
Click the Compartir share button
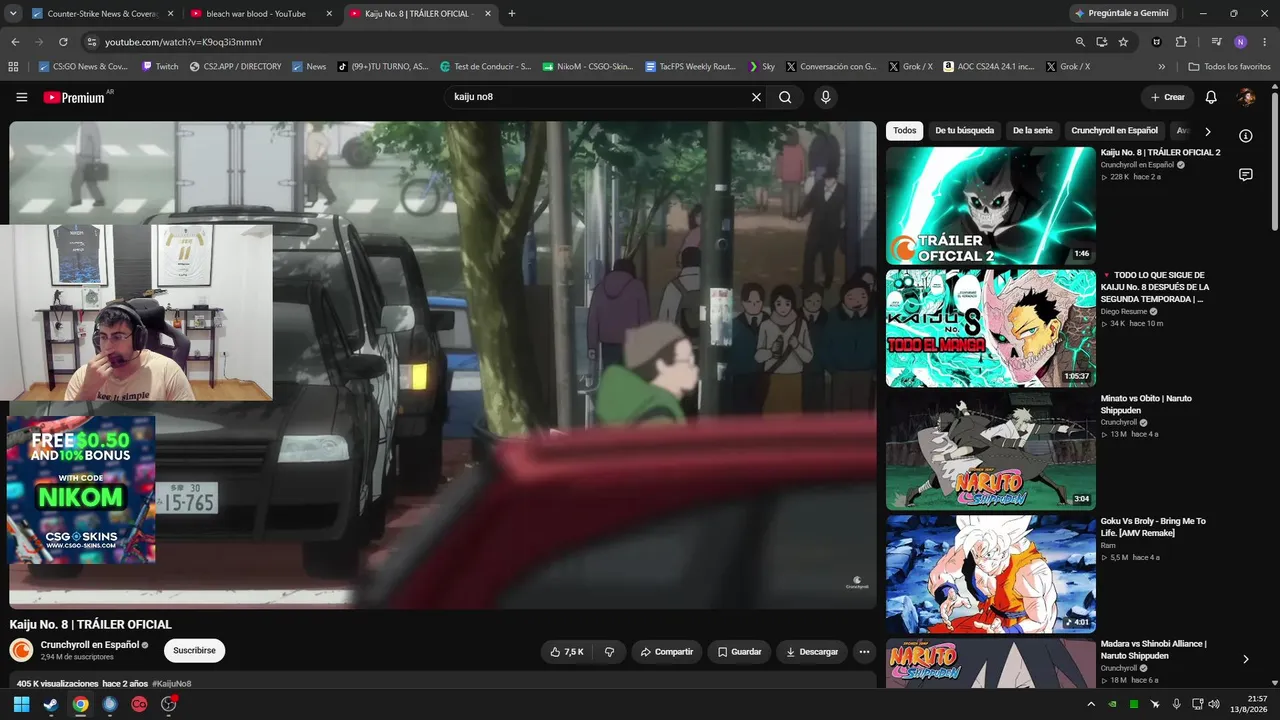click(666, 652)
